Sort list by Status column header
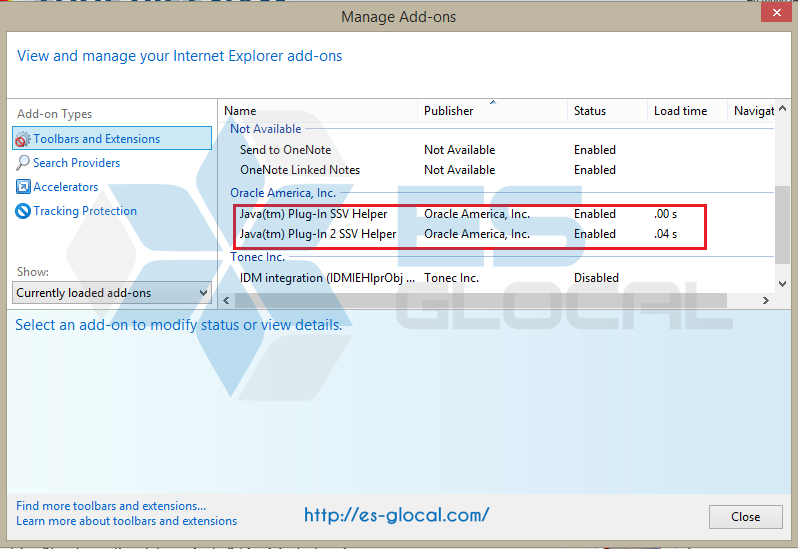Screen dimensions: 798x549 [607, 111]
